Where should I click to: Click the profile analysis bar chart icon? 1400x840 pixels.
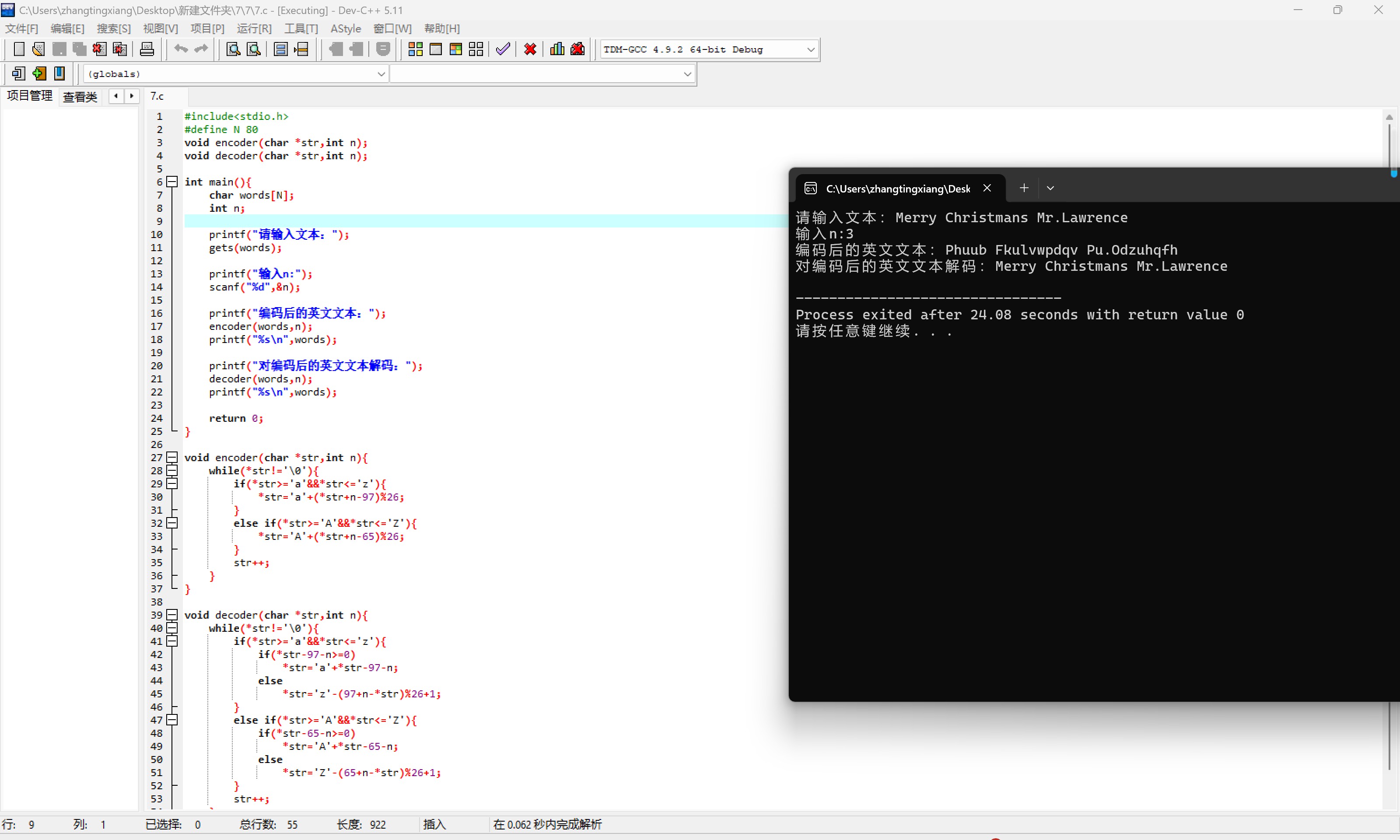557,49
